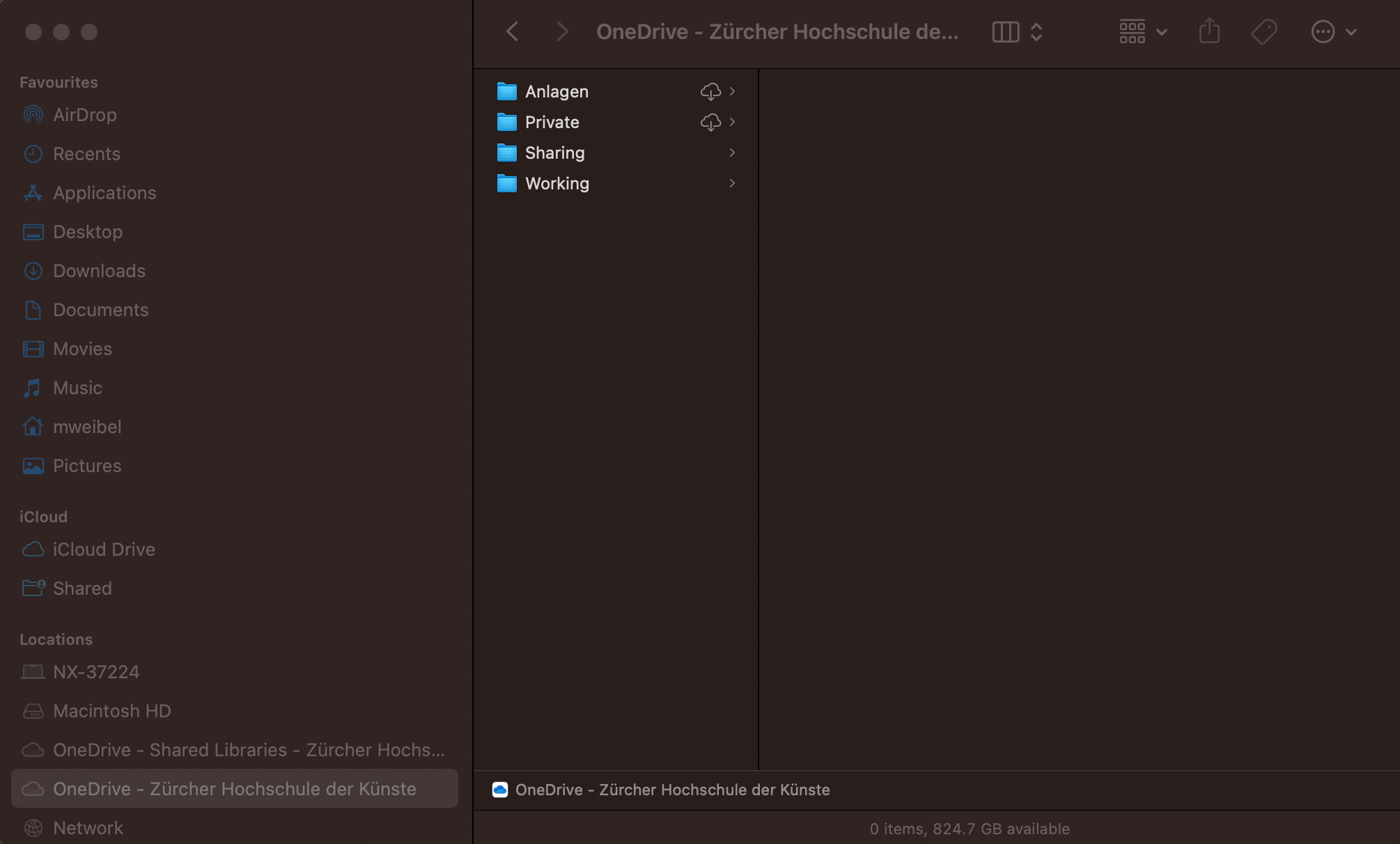Click the view options stepper arrows
1400x844 pixels.
pos(1036,32)
